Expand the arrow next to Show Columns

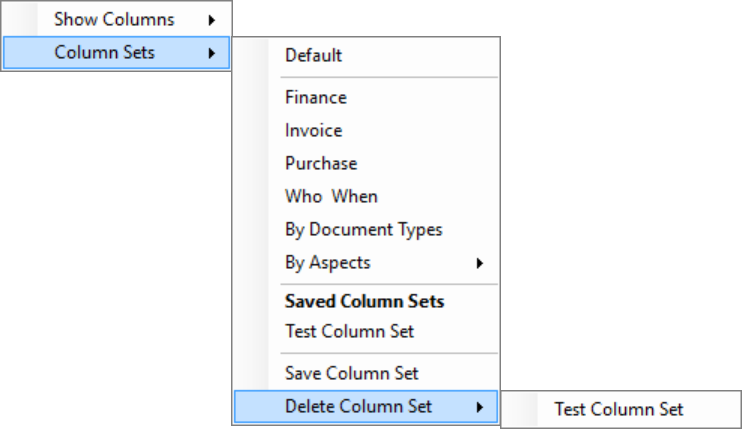click(212, 19)
